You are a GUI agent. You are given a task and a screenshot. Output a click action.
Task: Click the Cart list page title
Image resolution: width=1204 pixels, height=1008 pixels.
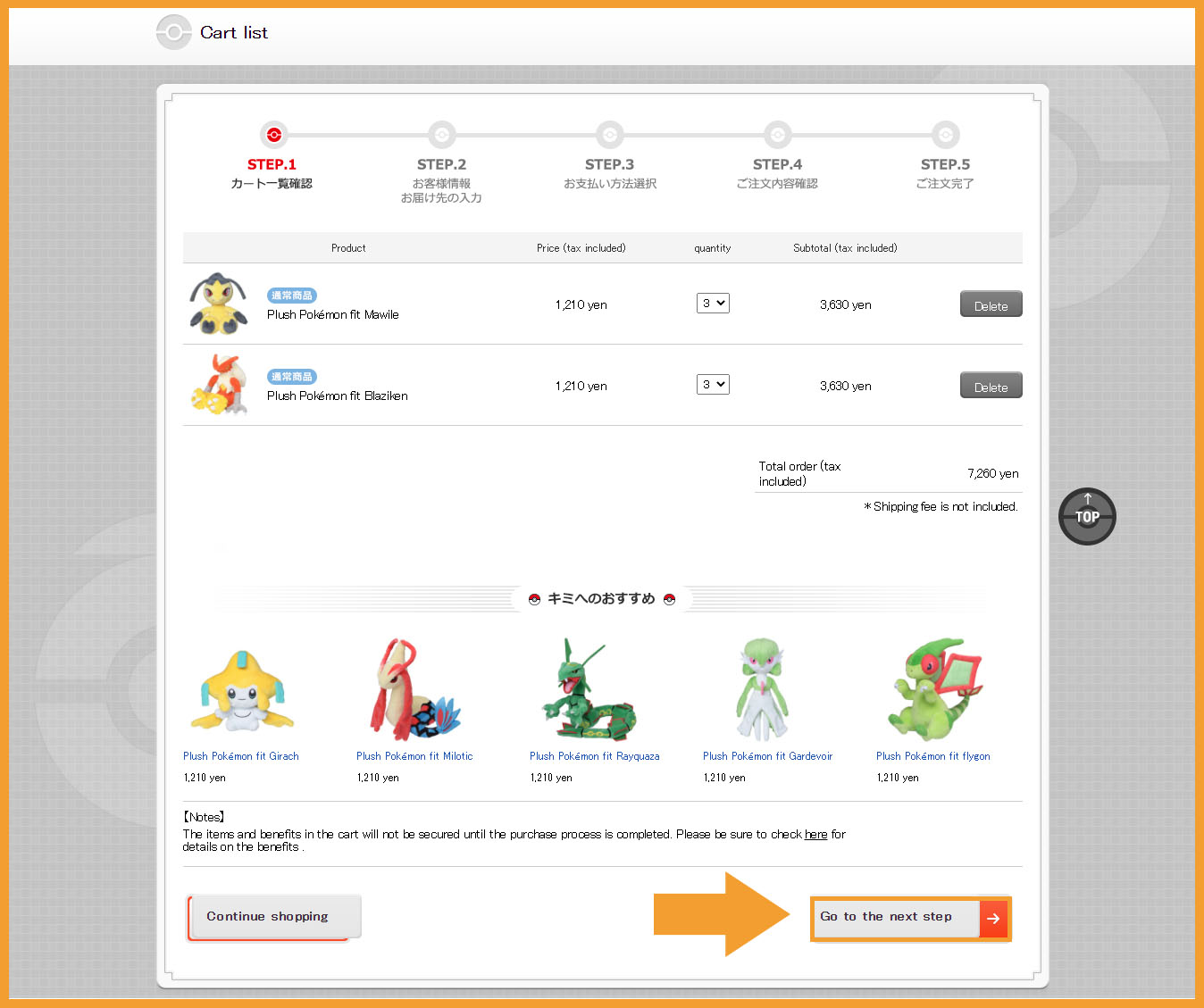pos(234,32)
